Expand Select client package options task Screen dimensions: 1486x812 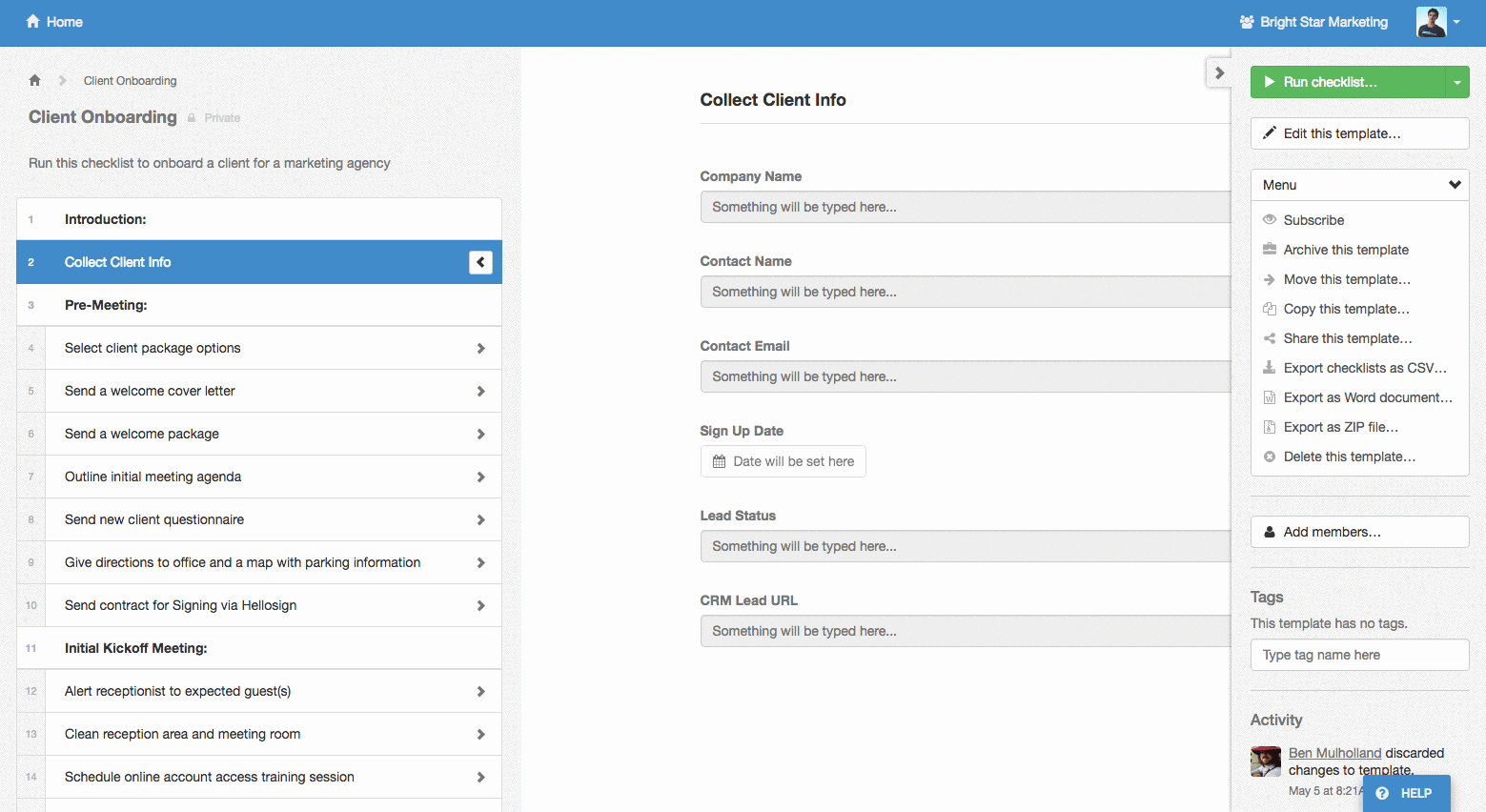coord(480,348)
